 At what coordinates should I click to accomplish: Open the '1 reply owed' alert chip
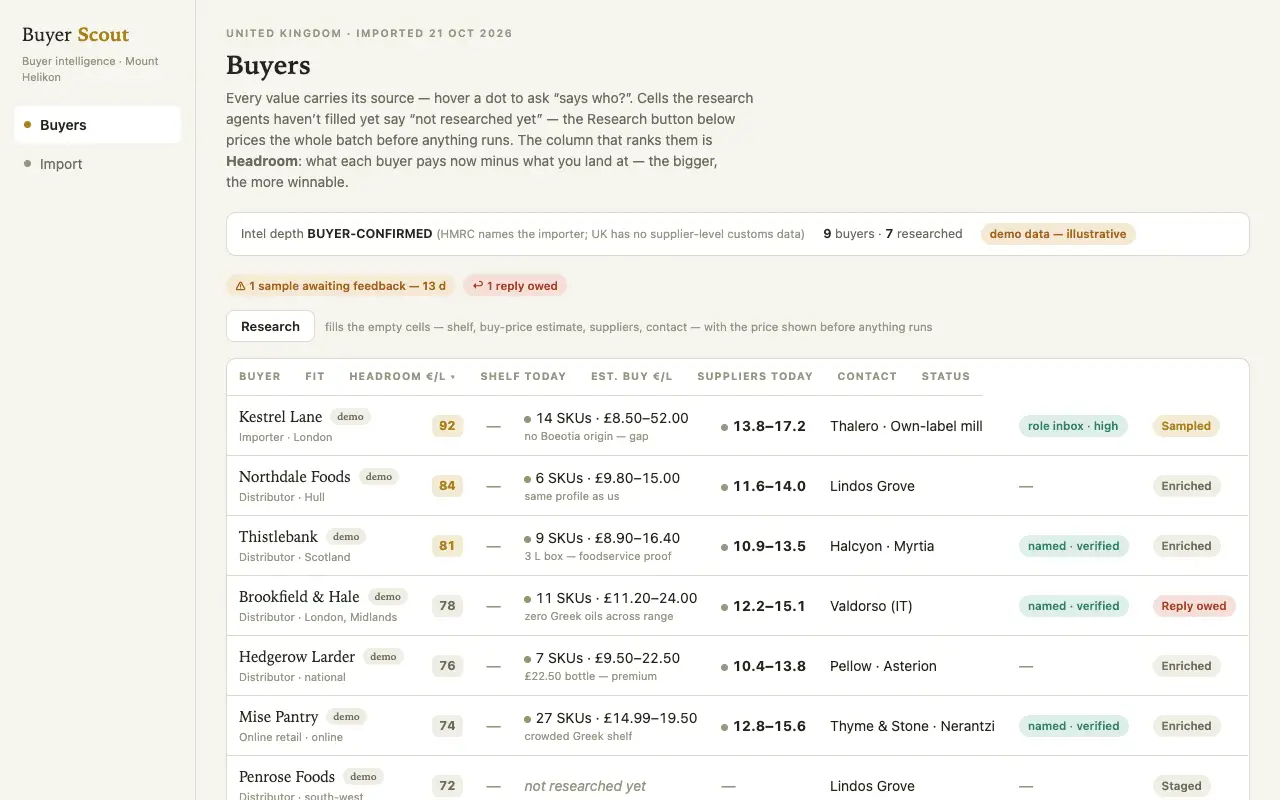coord(515,286)
